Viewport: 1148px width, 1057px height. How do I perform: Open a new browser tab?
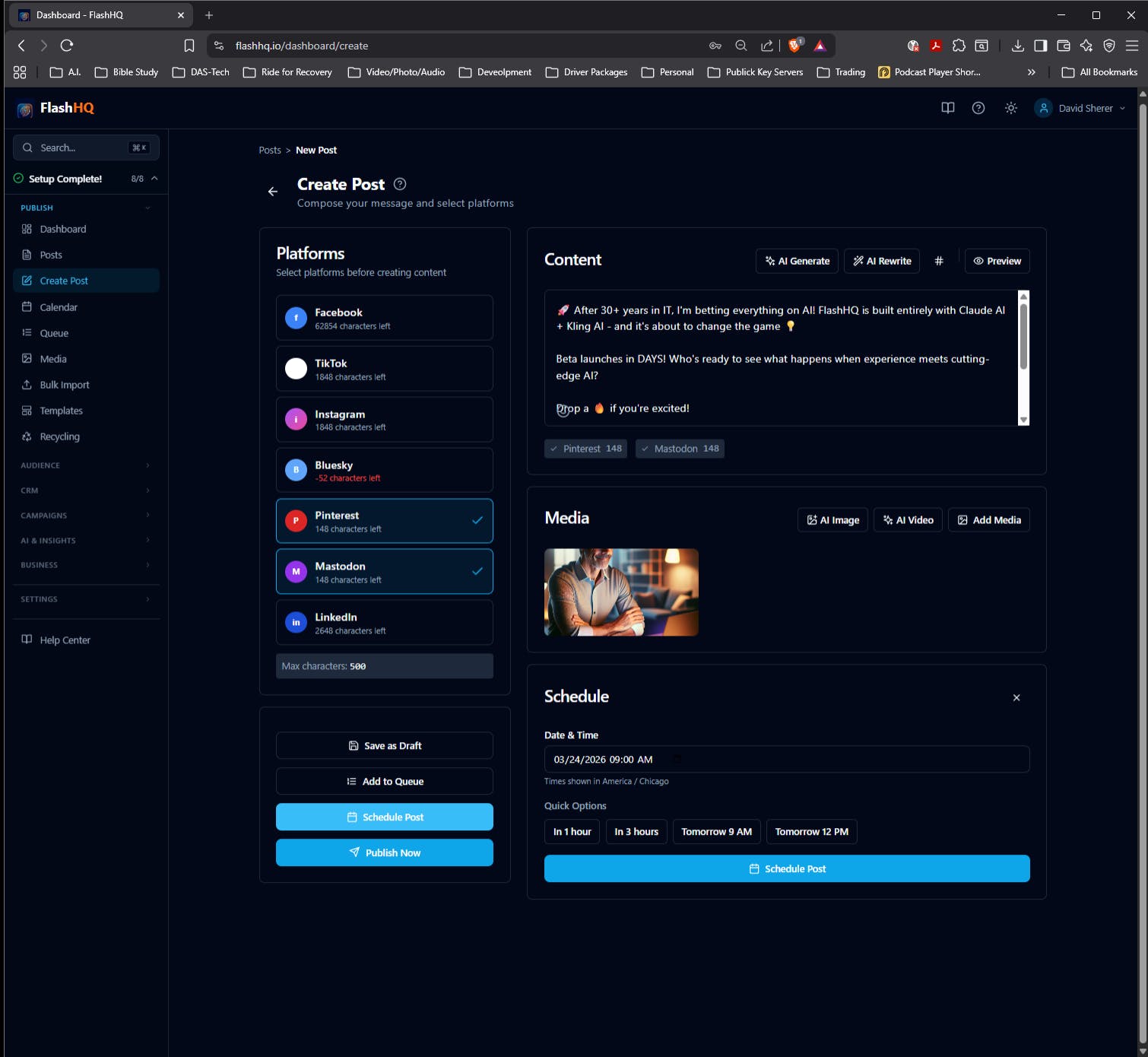209,15
